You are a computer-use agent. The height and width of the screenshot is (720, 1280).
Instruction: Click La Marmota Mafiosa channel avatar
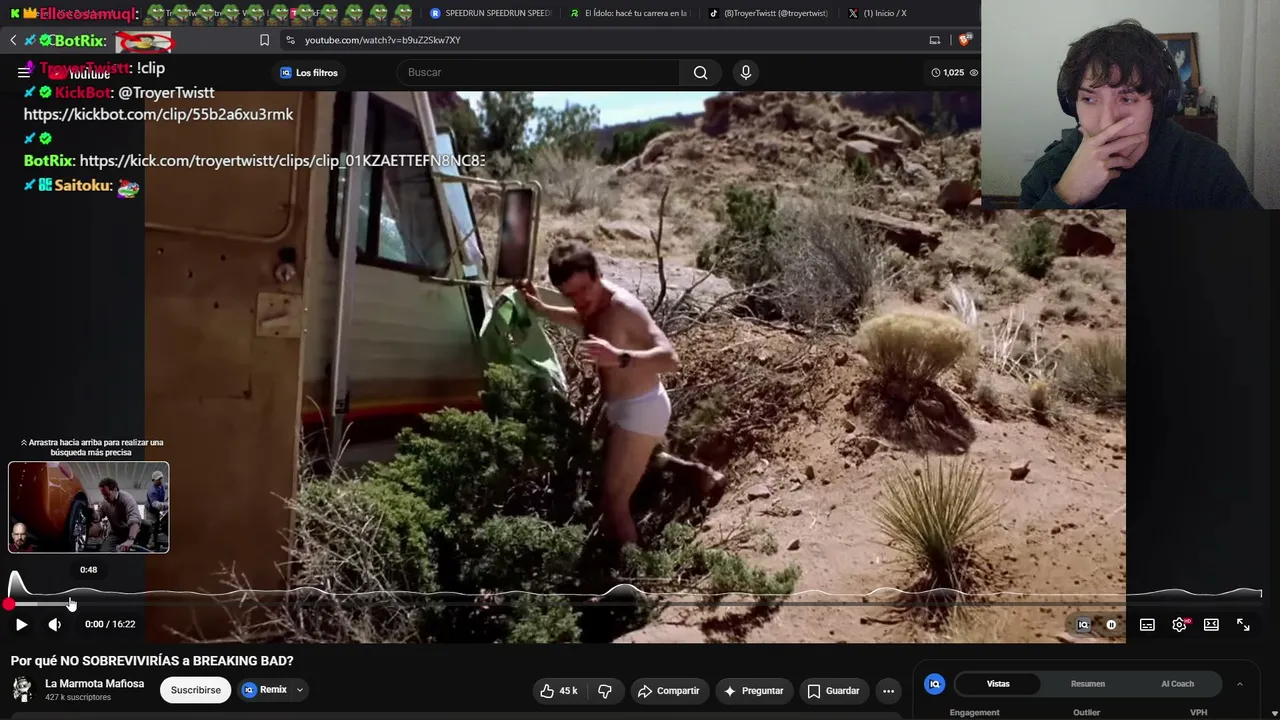tap(22, 689)
